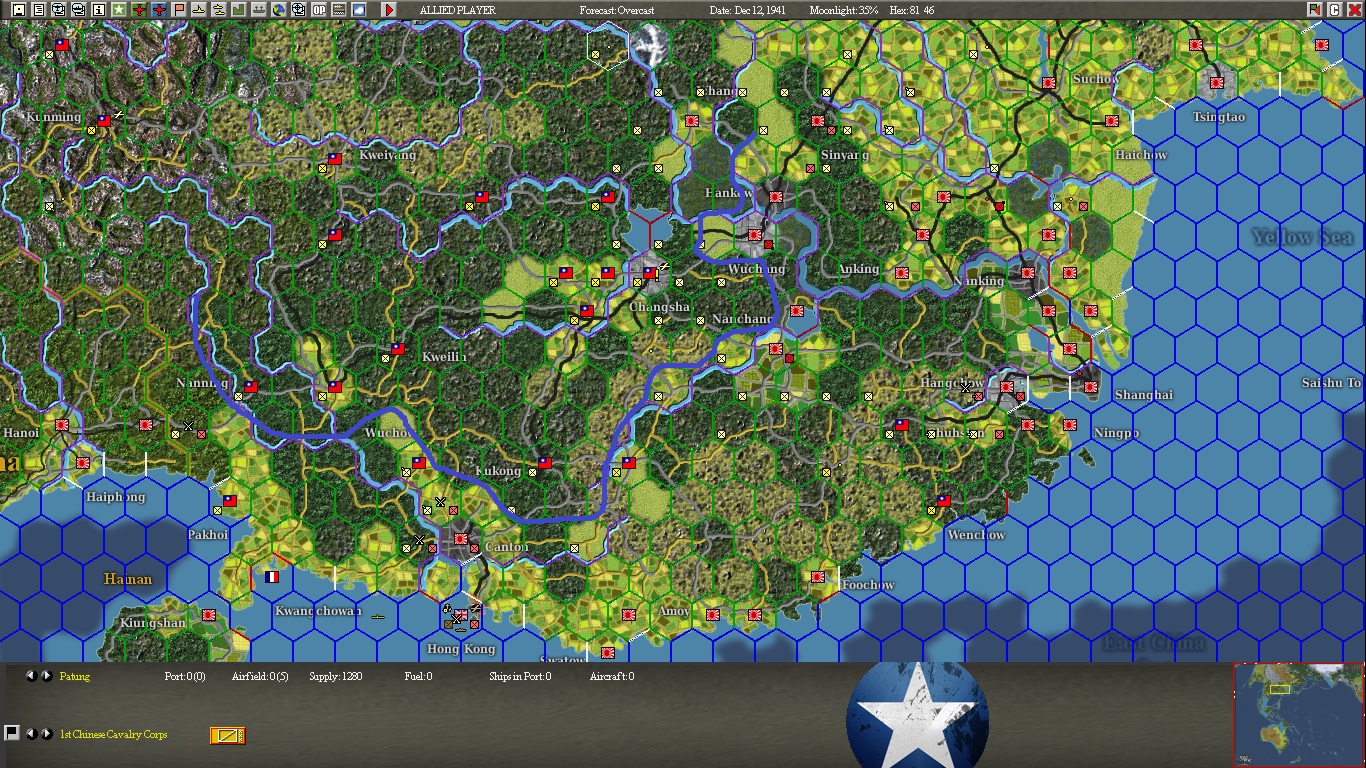Click the Kweiyang city label
Viewport: 1366px width, 768px height.
point(387,155)
